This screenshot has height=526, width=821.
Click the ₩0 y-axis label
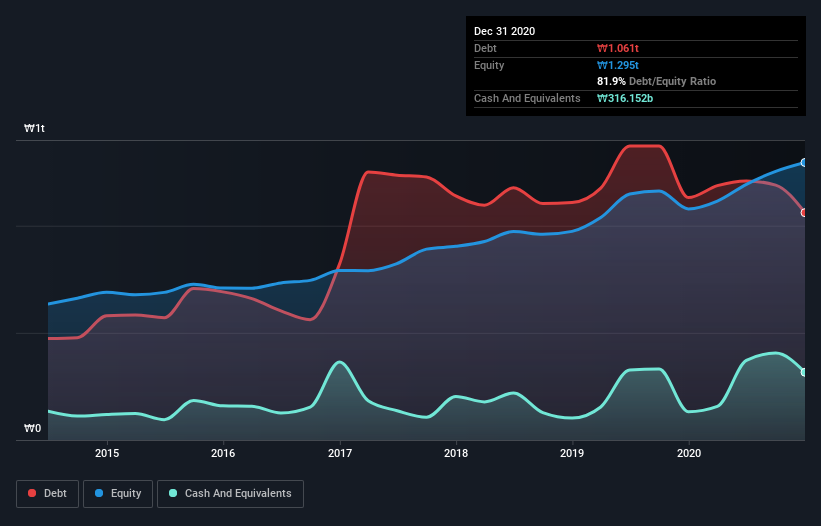tap(32, 428)
